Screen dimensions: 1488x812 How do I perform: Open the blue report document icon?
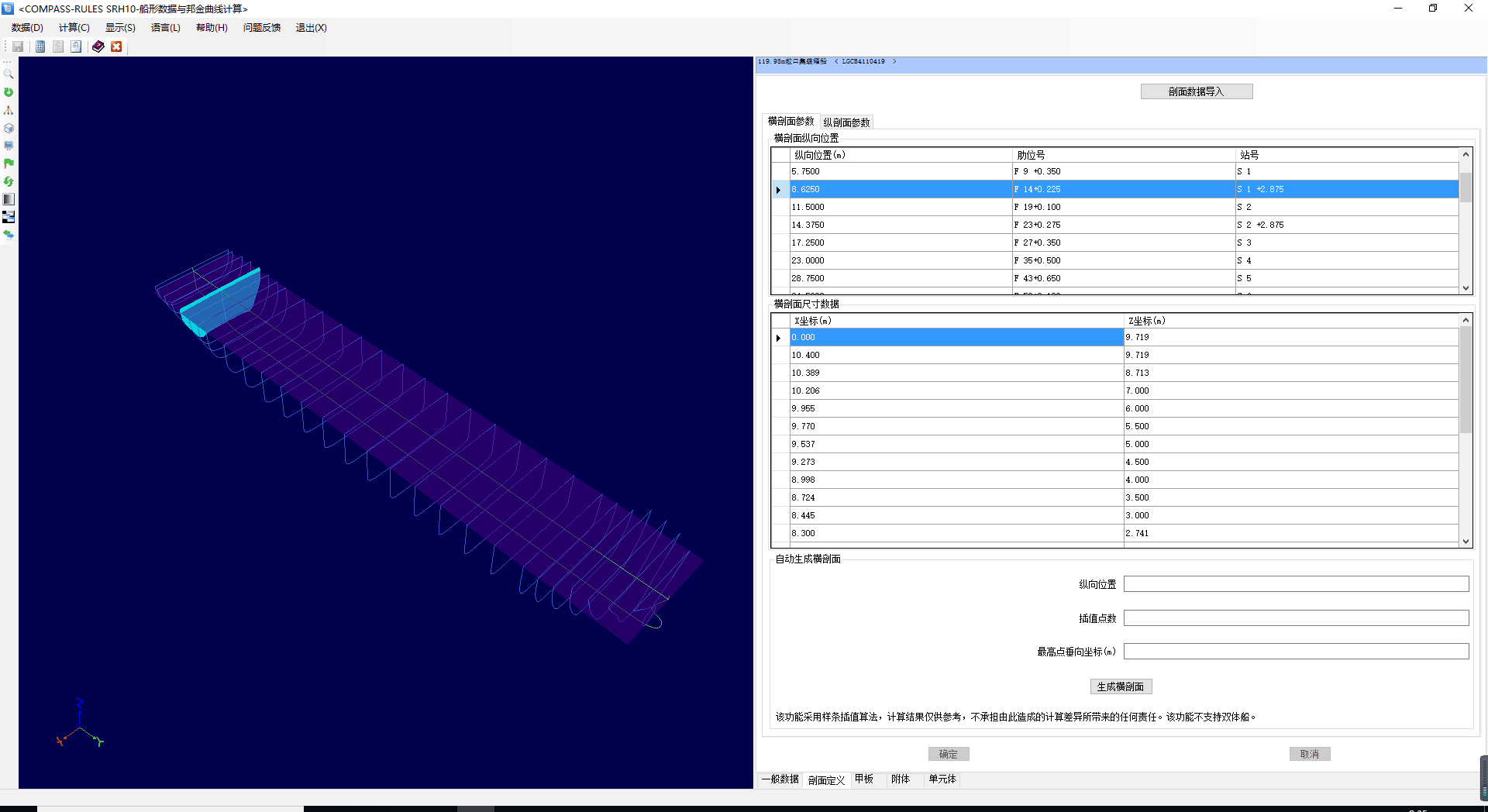tap(76, 46)
